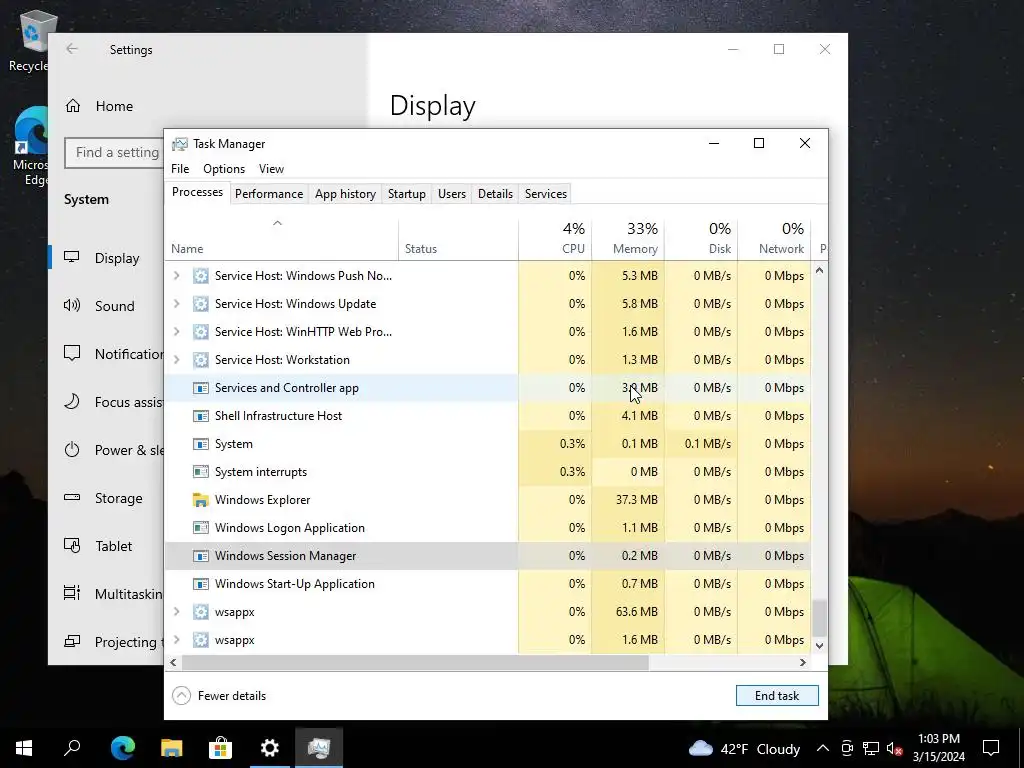Click the Tablet icon in Settings sidebar
The image size is (1024, 768).
click(x=72, y=545)
